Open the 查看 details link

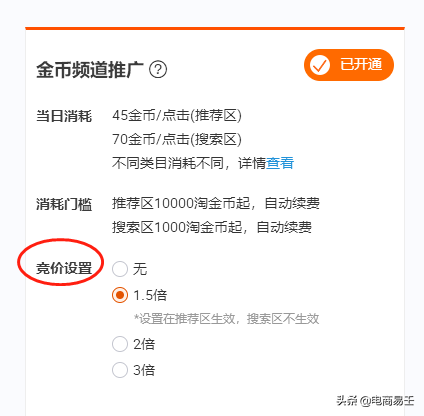(280, 163)
